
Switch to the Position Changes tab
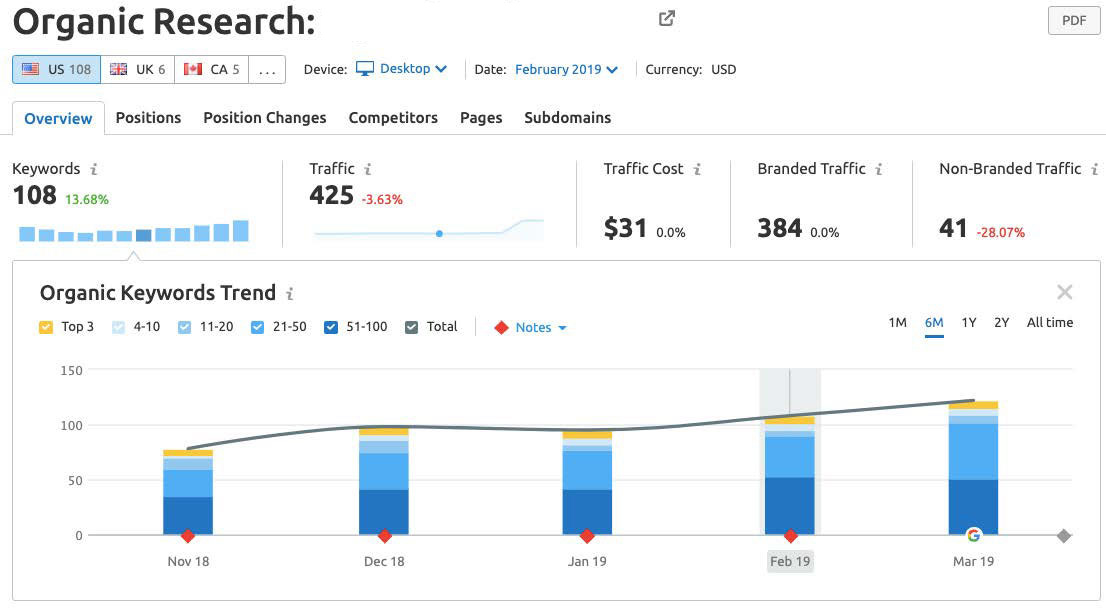(264, 118)
